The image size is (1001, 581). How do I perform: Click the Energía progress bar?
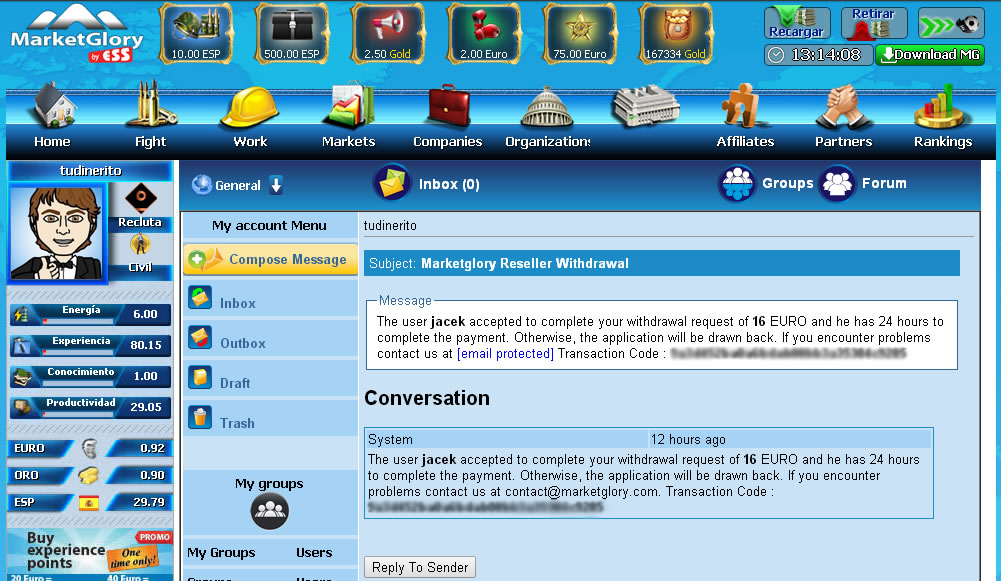click(x=78, y=321)
